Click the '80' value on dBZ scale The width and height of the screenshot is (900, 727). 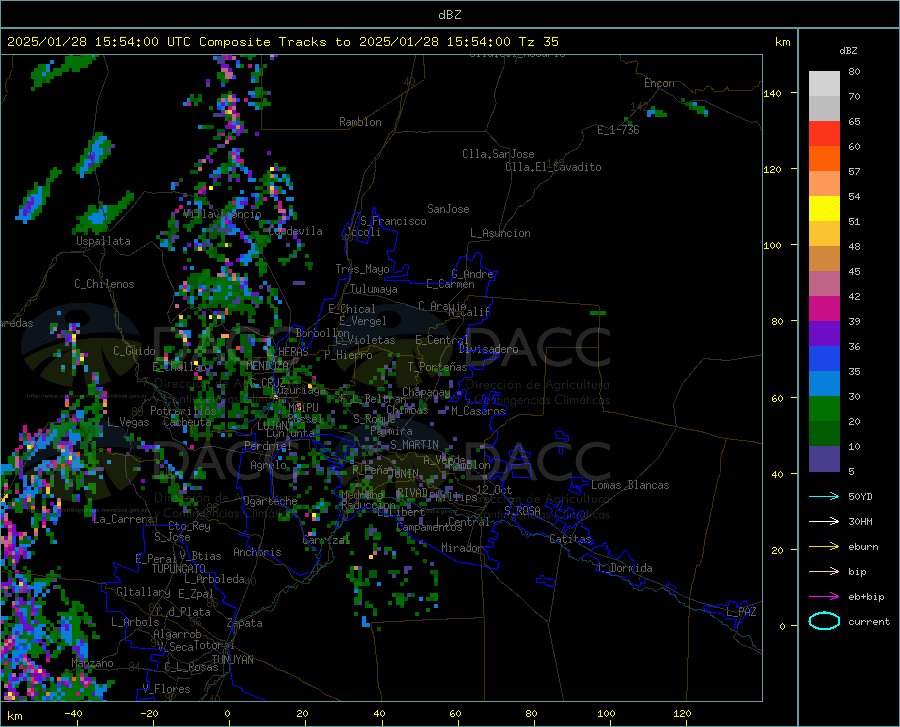tap(854, 72)
